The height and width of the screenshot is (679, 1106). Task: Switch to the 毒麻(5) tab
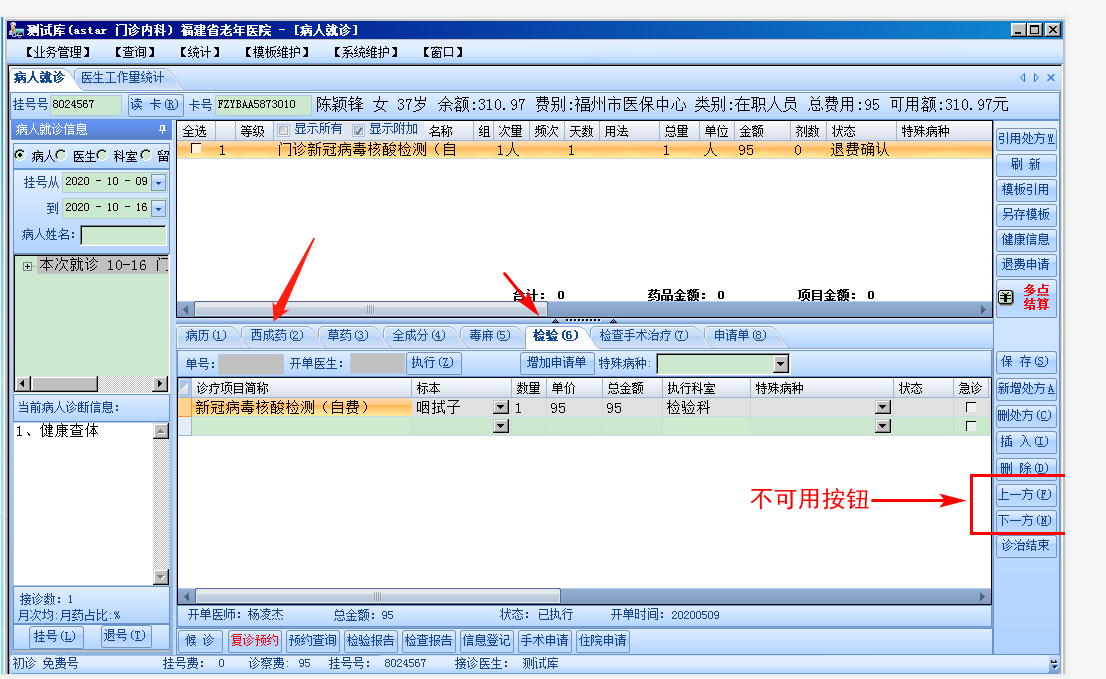(490, 336)
